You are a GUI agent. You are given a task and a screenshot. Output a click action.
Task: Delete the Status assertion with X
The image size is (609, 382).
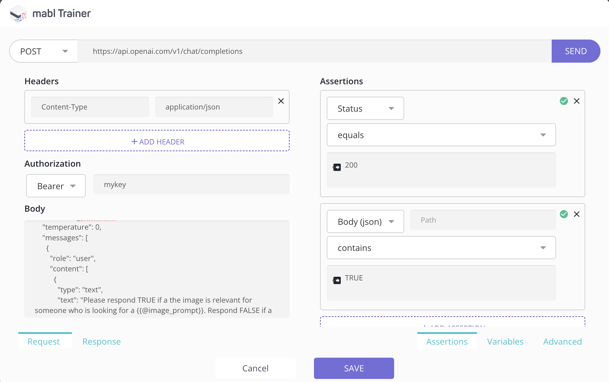click(x=576, y=101)
